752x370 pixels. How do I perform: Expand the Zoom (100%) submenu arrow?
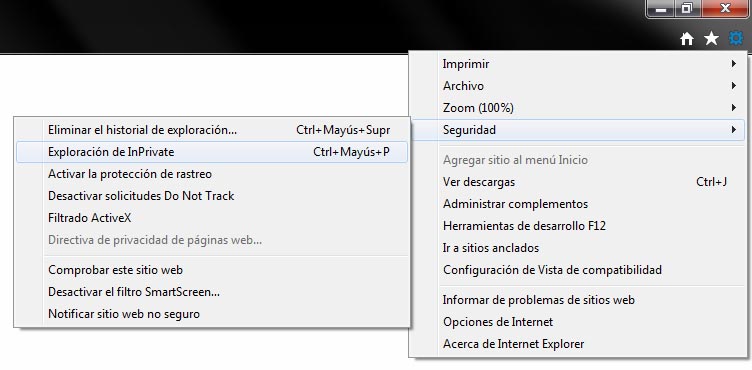(x=734, y=108)
